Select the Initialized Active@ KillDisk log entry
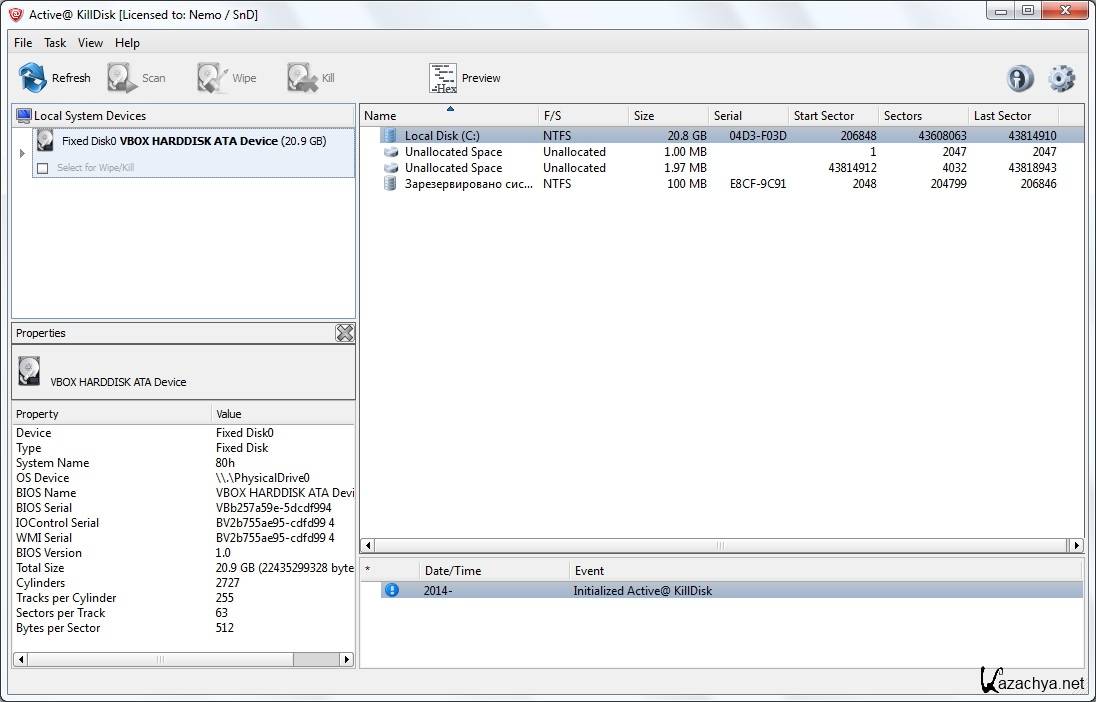Viewport: 1096px width, 702px height. [641, 591]
